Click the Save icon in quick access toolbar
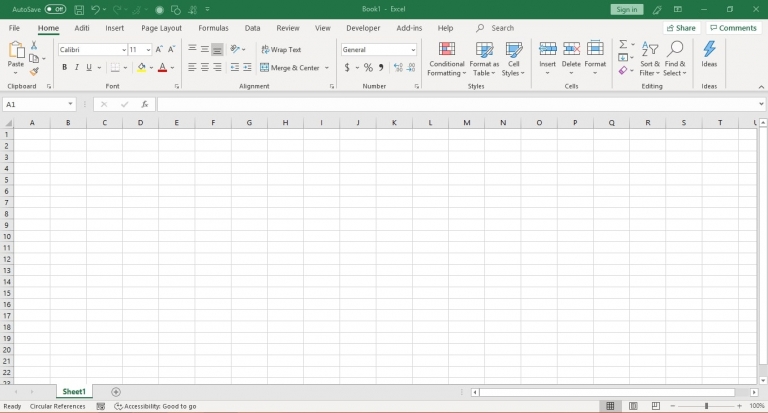Screen dimensions: 768x413 coord(79,9)
